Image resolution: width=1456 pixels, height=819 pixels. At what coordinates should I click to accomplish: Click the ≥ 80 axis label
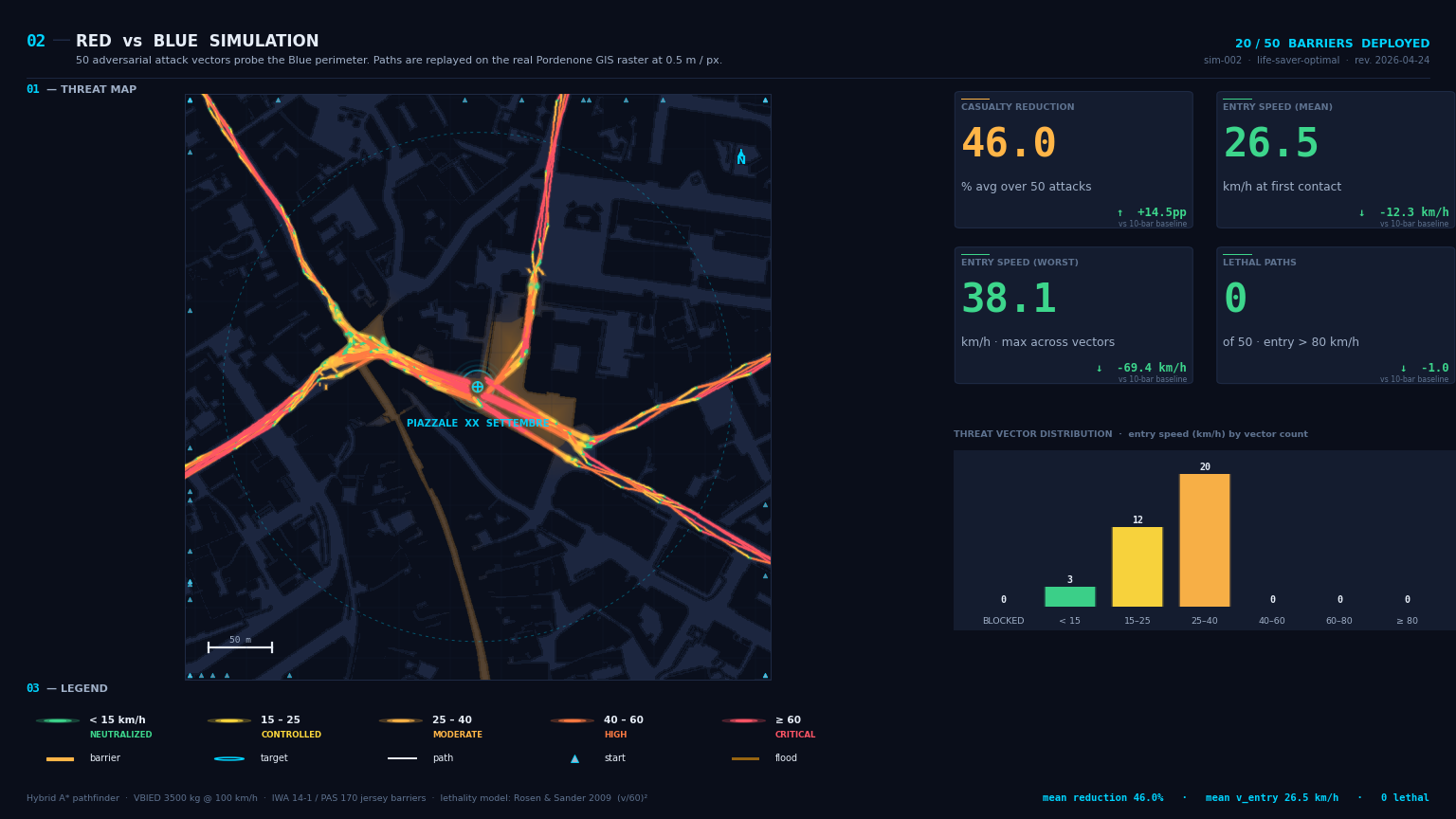1407,621
